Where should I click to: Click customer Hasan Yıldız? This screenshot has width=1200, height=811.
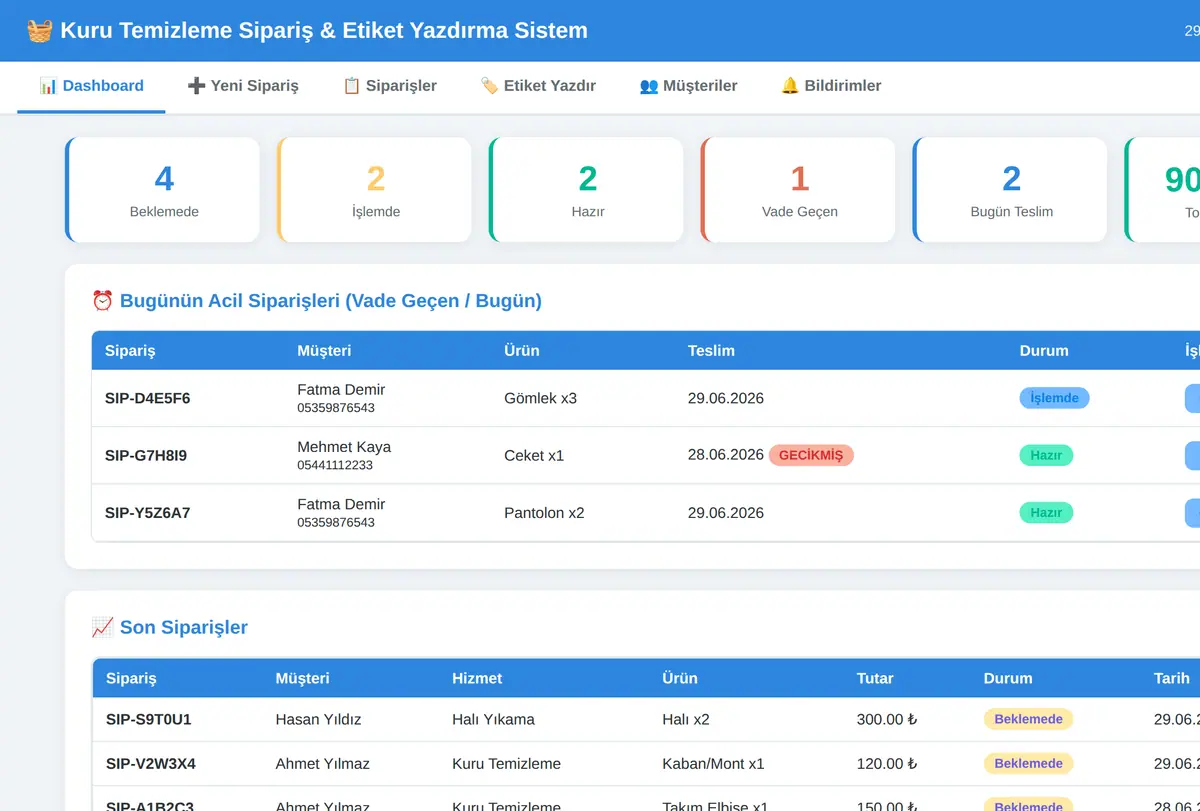coord(318,719)
